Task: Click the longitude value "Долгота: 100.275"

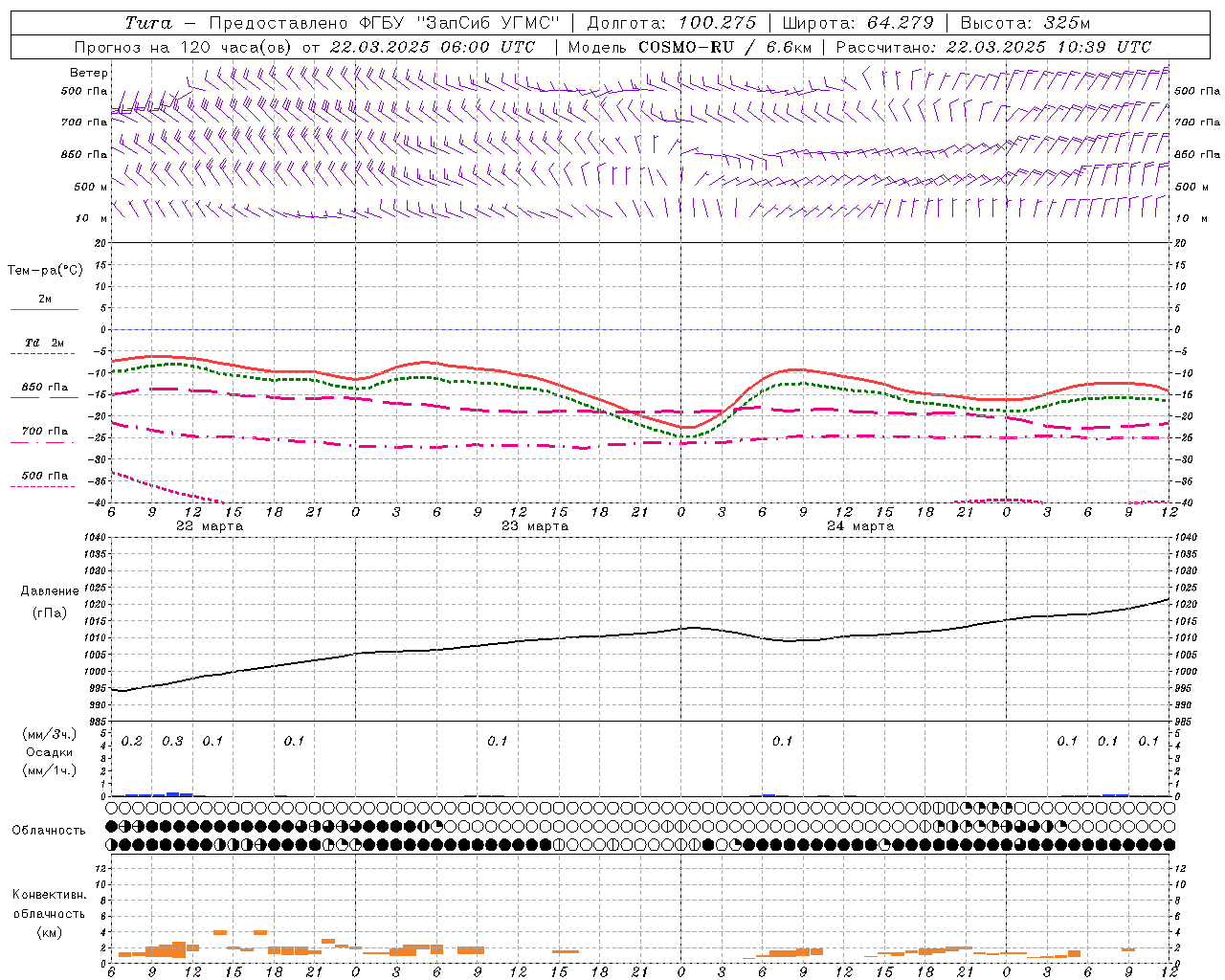Action: click(x=671, y=23)
